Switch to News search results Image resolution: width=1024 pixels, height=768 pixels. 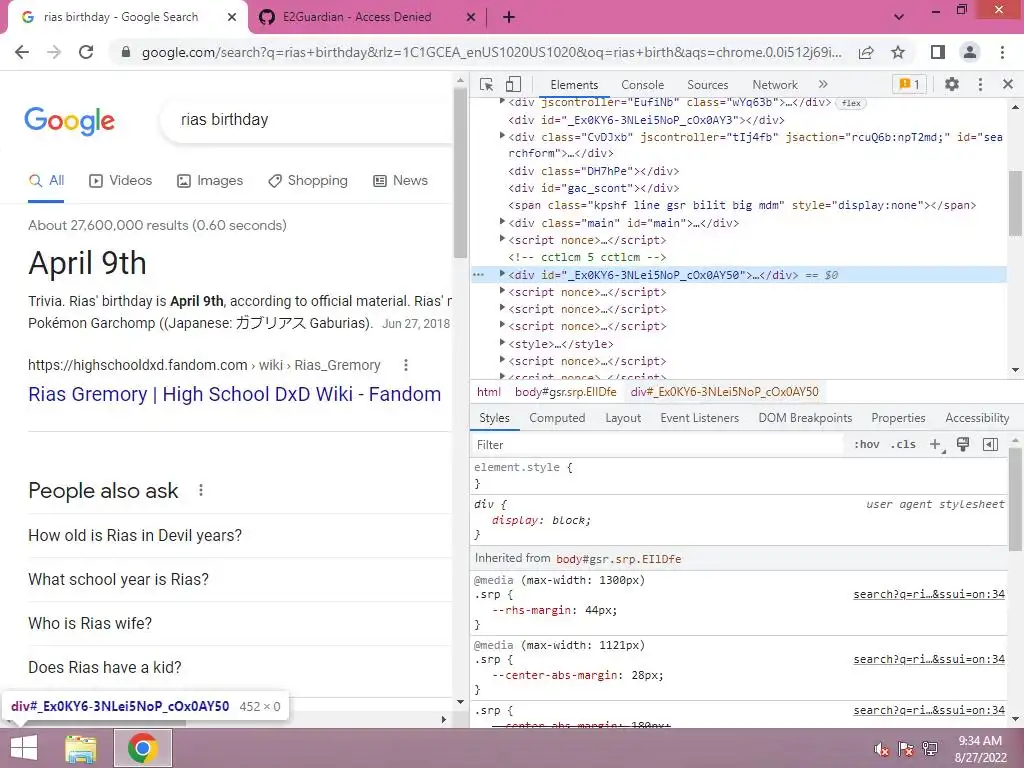(400, 181)
